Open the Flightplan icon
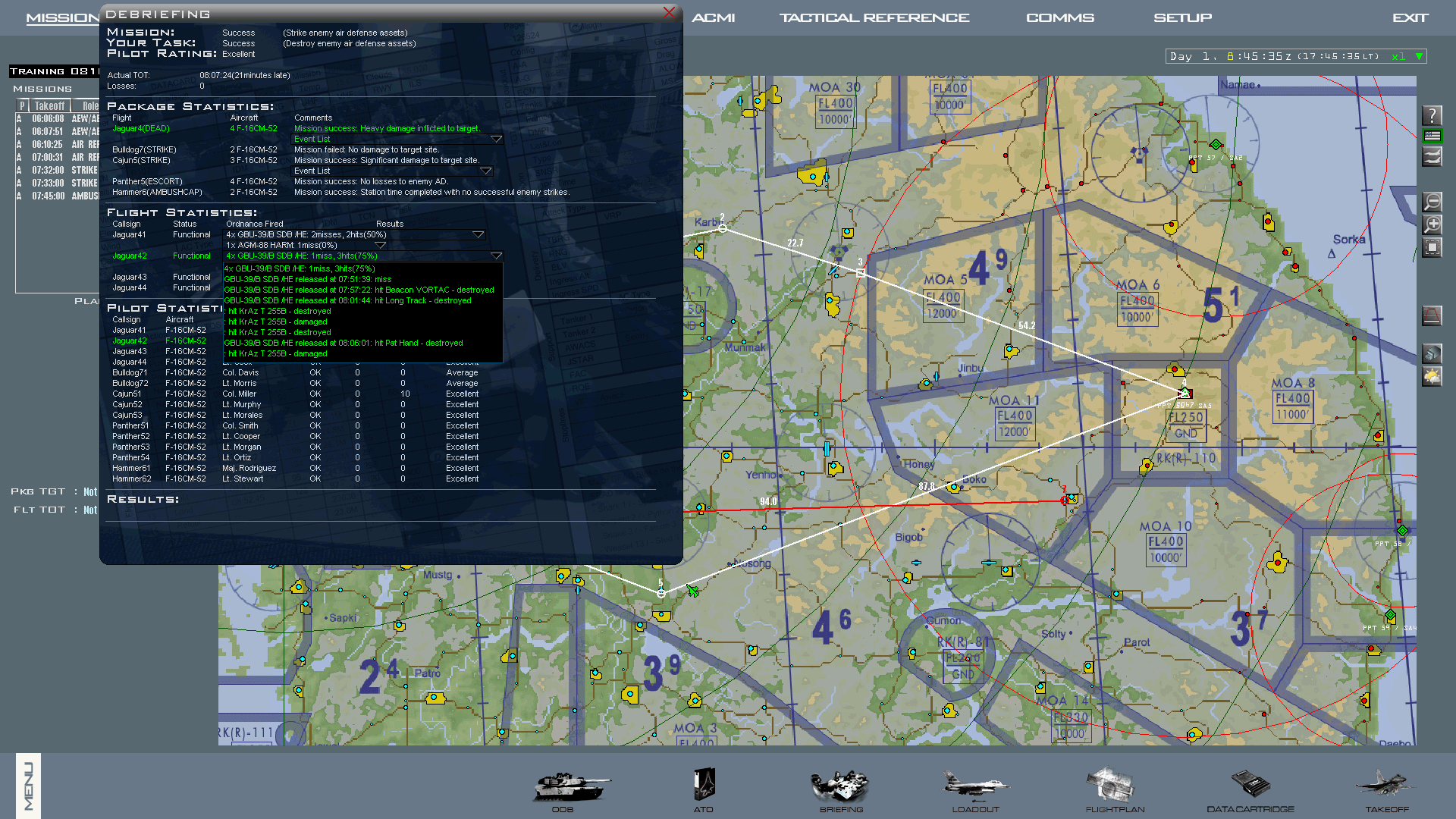Viewport: 1456px width, 819px height. 1110,785
